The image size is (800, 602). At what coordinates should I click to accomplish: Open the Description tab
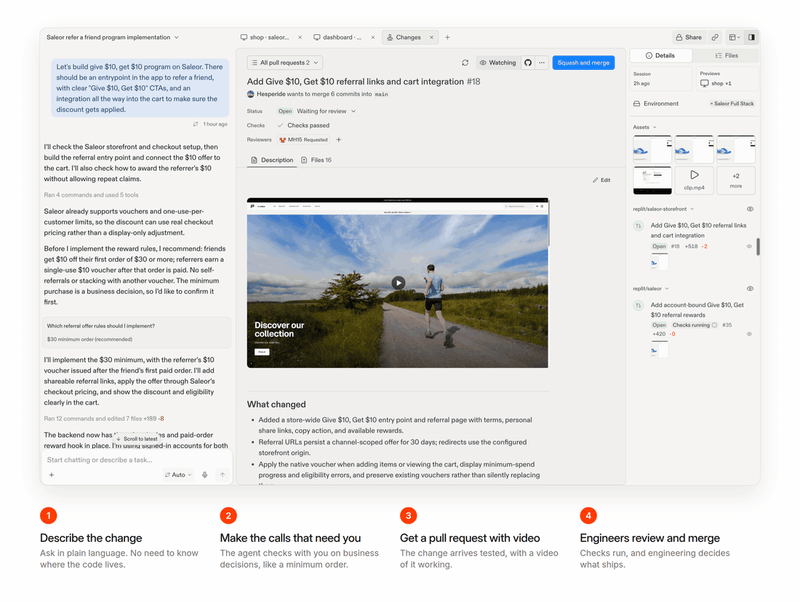(x=272, y=160)
